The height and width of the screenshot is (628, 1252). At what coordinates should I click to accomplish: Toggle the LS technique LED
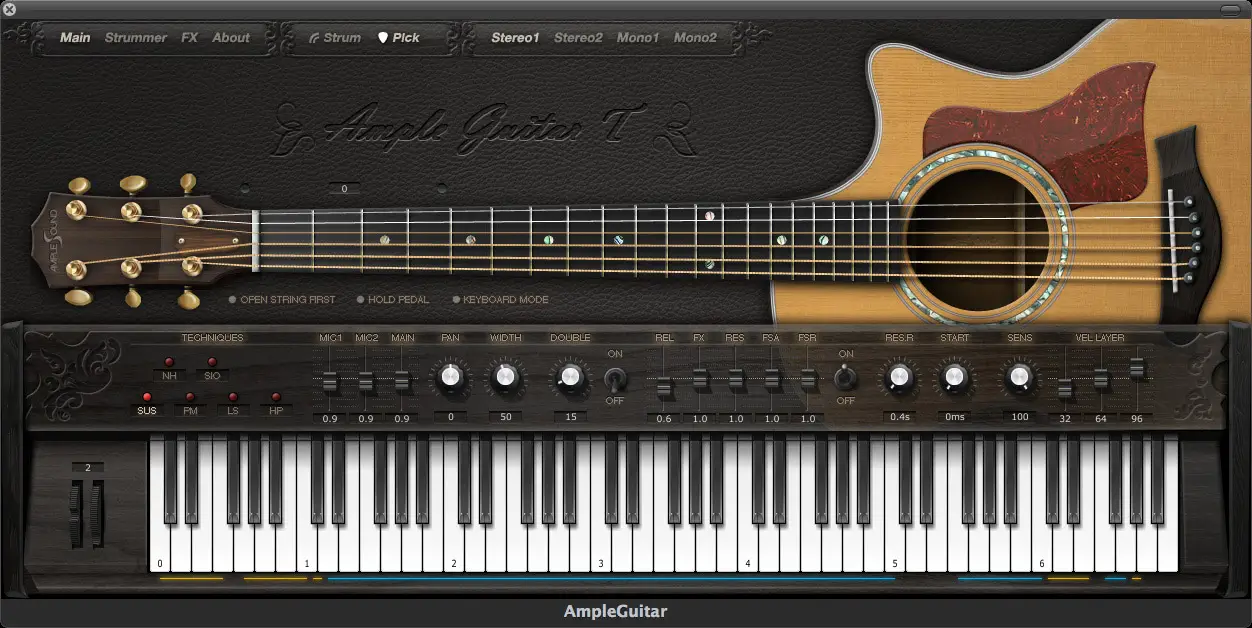click(x=233, y=397)
